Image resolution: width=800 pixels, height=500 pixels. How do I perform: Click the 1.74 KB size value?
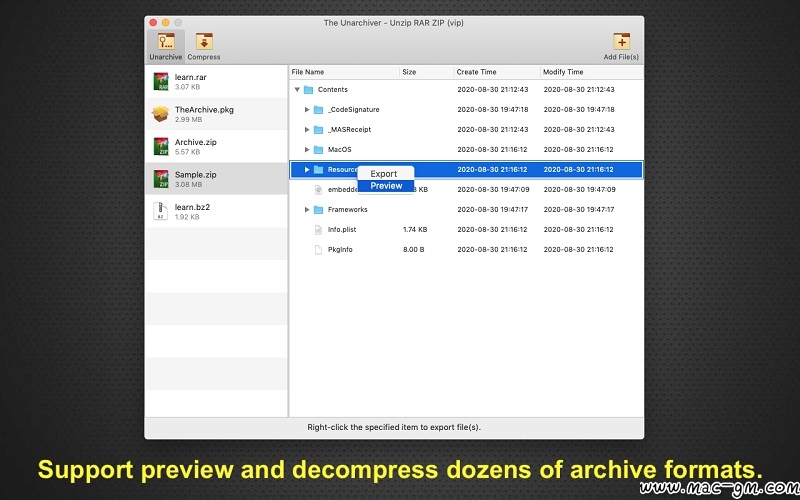click(x=415, y=230)
